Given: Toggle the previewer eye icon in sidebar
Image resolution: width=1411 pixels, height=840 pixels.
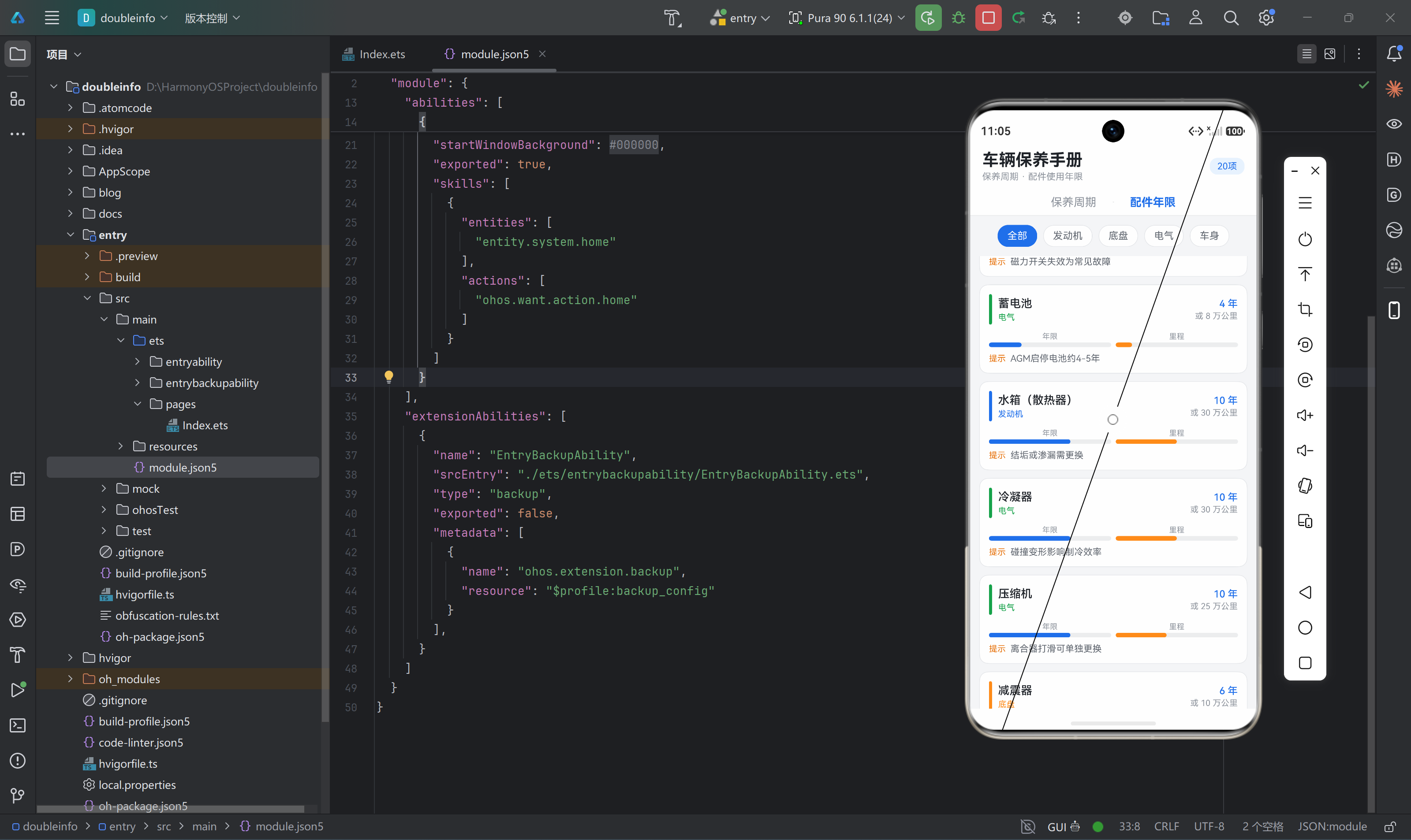Looking at the screenshot, I should [1394, 124].
